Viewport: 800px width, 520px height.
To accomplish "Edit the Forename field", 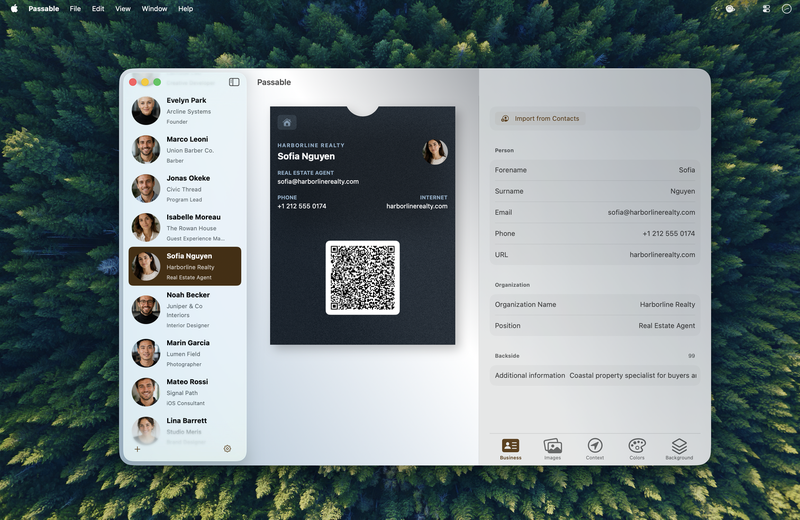I will pos(595,170).
